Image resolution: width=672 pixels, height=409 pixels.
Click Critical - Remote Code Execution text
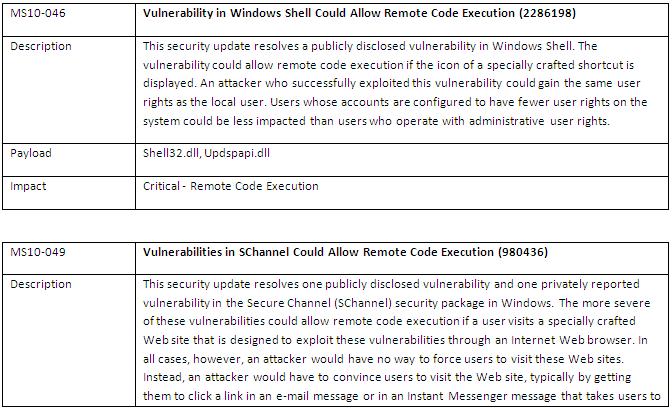coord(231,186)
